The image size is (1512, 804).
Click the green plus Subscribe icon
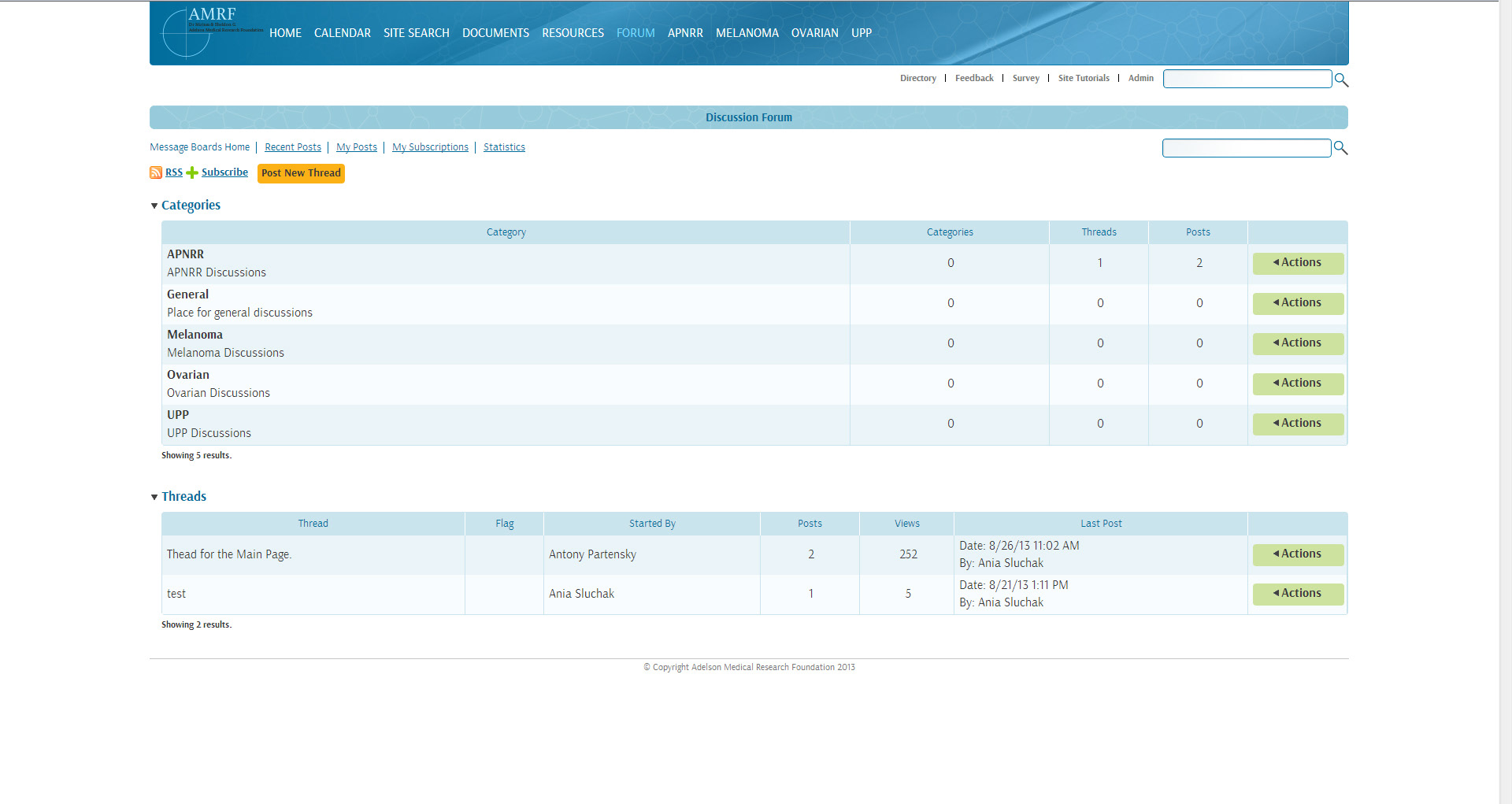[191, 172]
